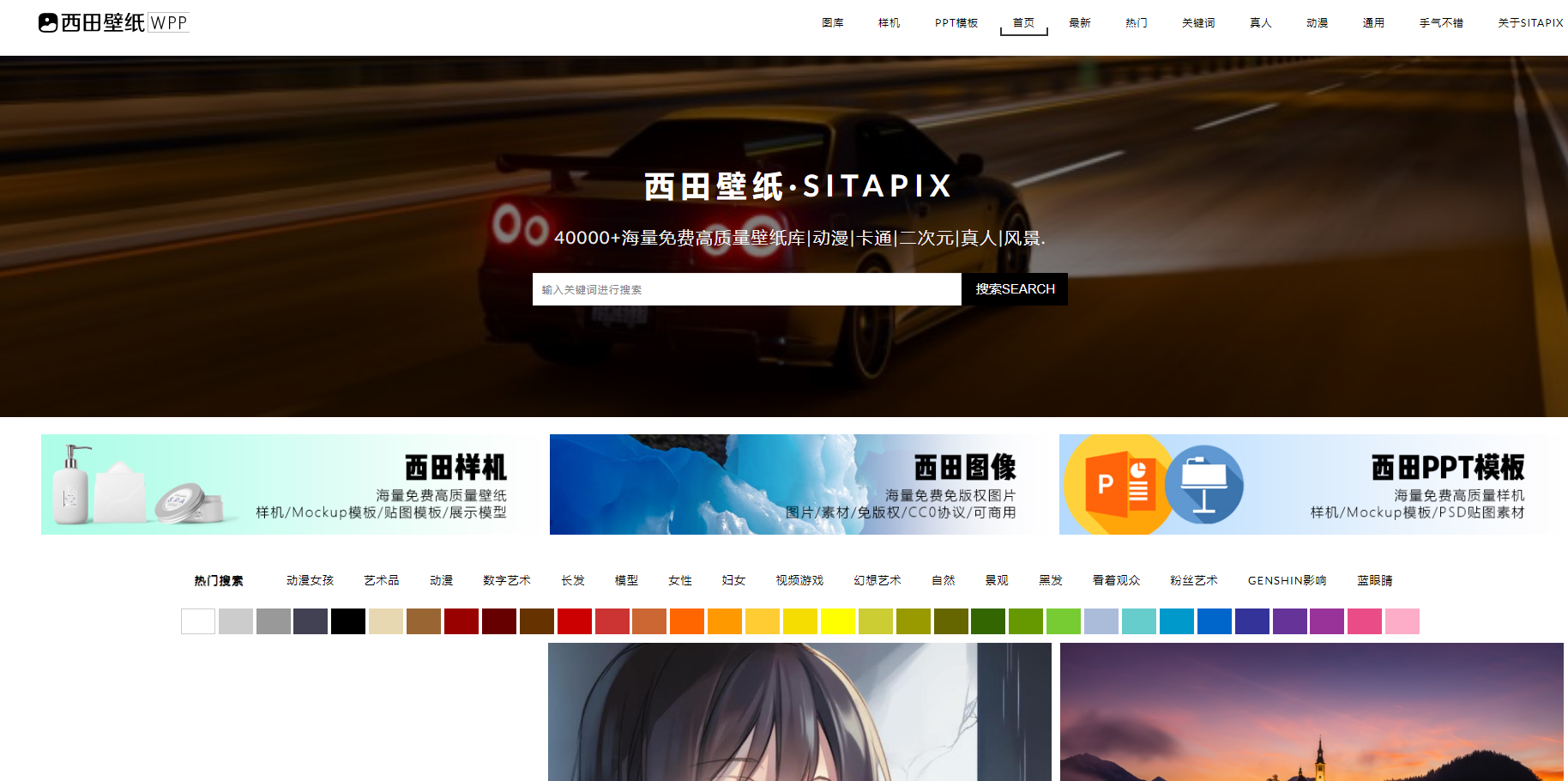1568x781 pixels.
Task: Go to the 图库 menu item
Action: point(832,23)
